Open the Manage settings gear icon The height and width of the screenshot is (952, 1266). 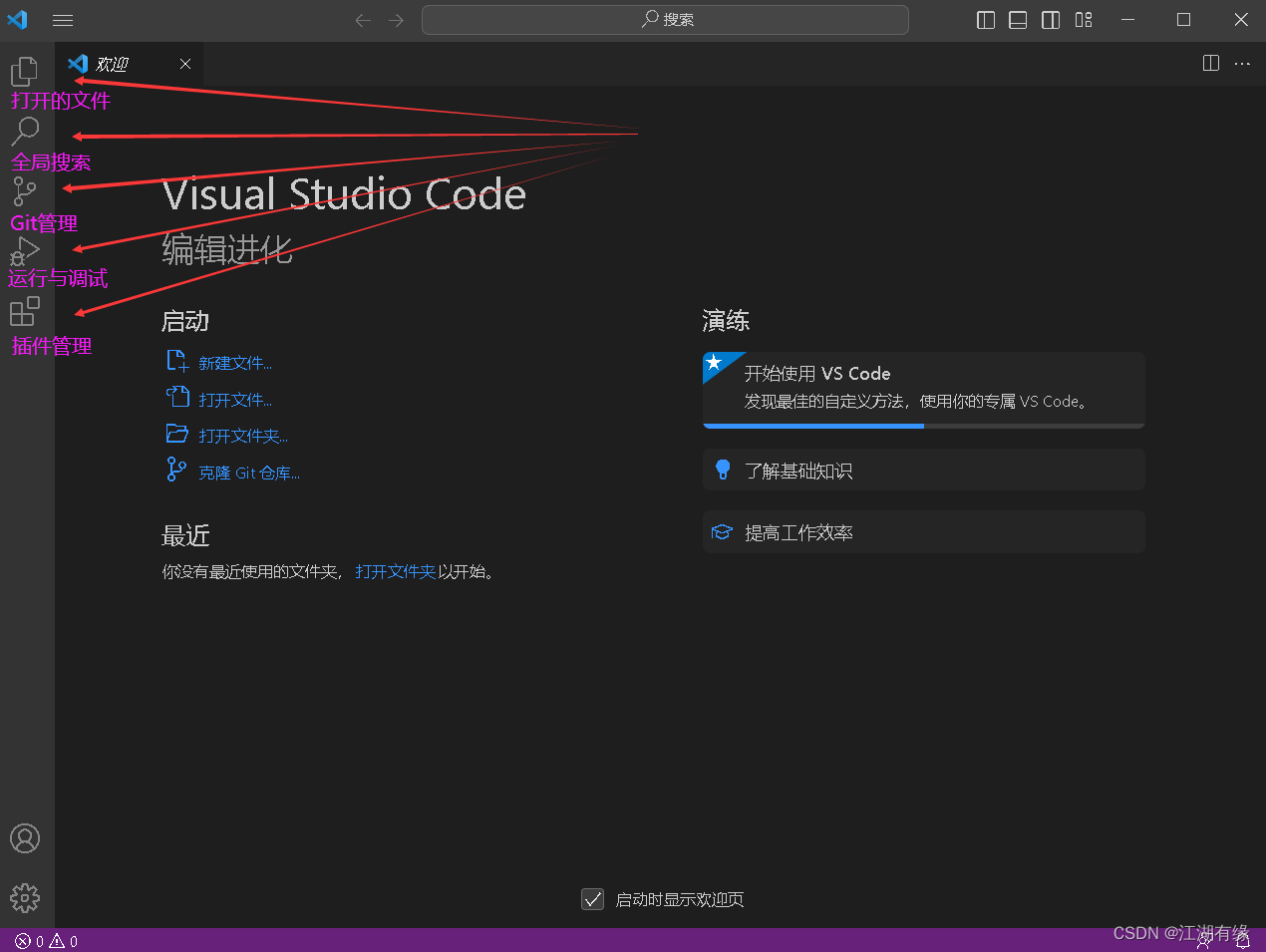25,898
